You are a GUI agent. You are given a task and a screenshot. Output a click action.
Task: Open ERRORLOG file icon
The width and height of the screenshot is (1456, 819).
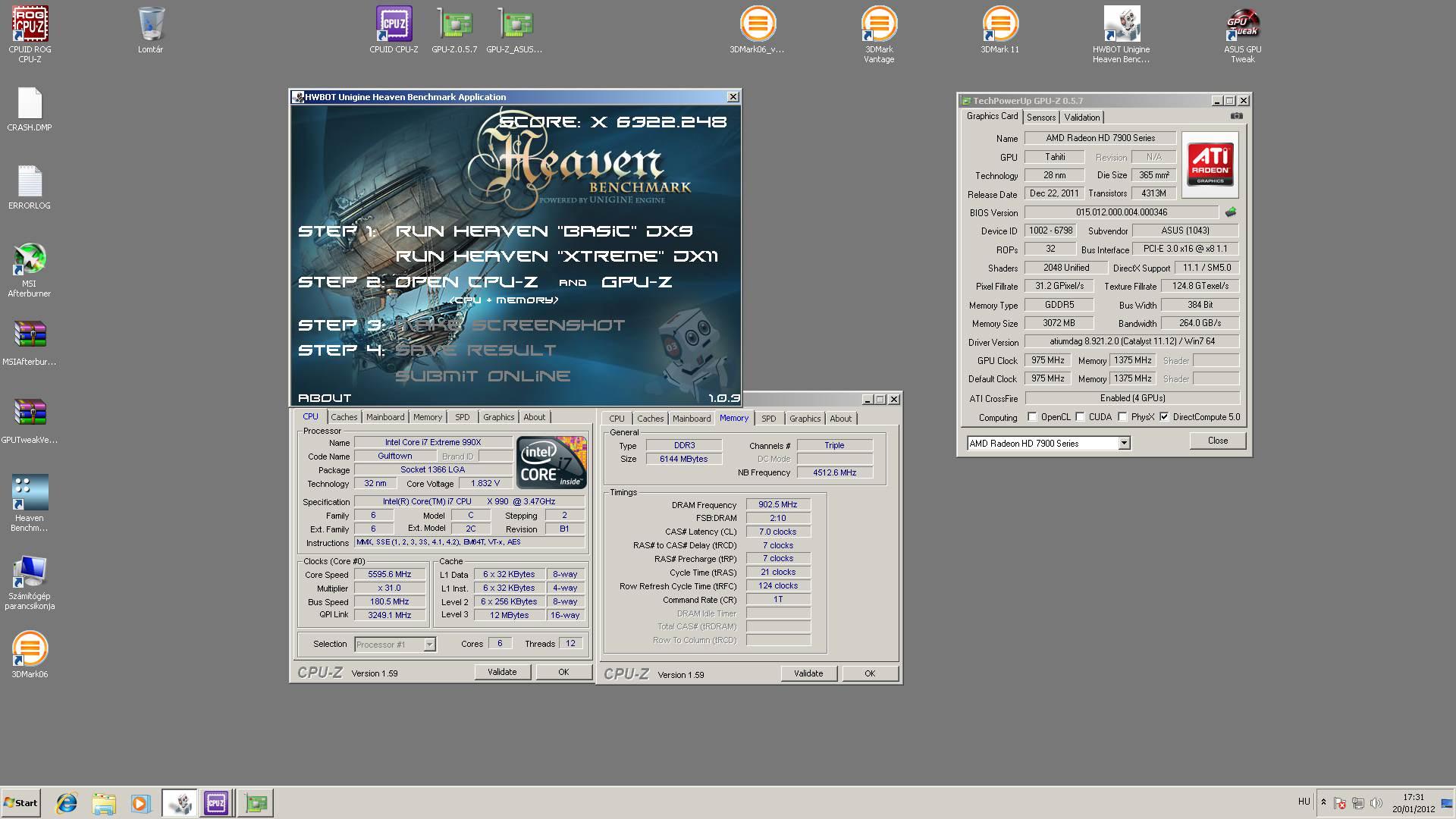[x=30, y=187]
